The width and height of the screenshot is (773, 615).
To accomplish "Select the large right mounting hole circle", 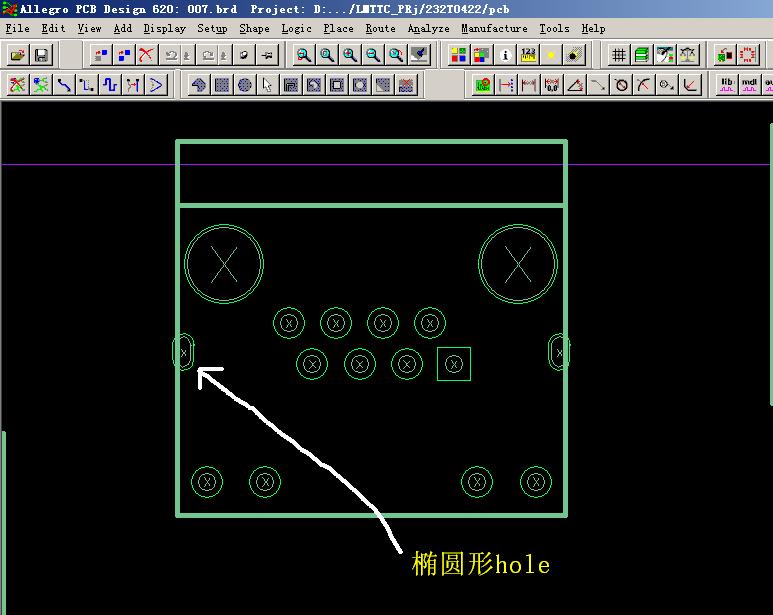I will click(518, 264).
